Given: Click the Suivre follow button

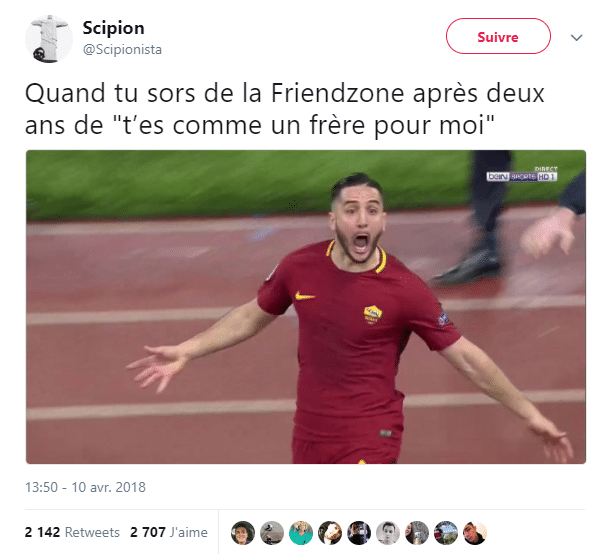Looking at the screenshot, I should coord(498,36).
